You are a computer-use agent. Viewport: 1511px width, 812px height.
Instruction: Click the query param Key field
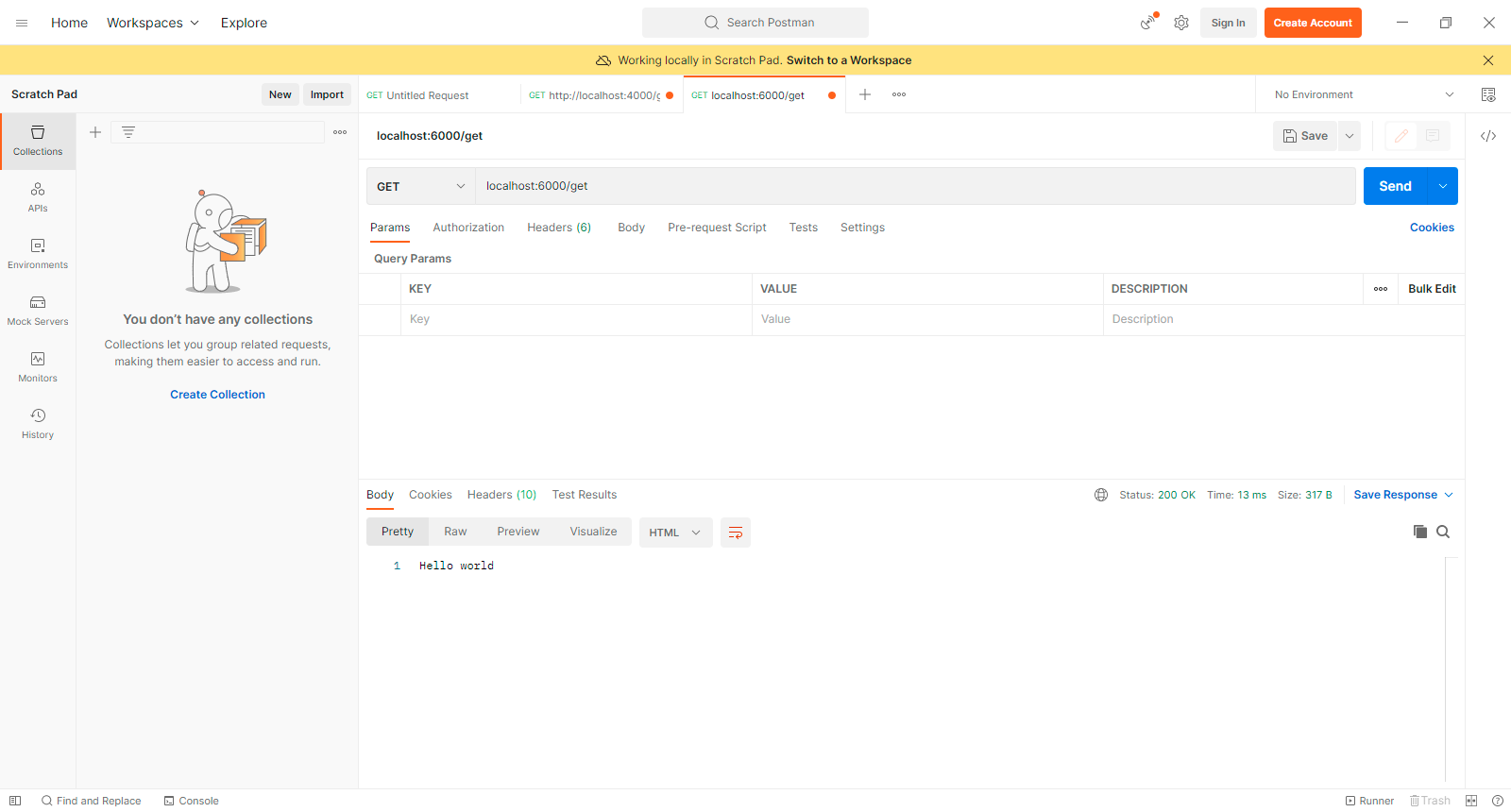[576, 319]
